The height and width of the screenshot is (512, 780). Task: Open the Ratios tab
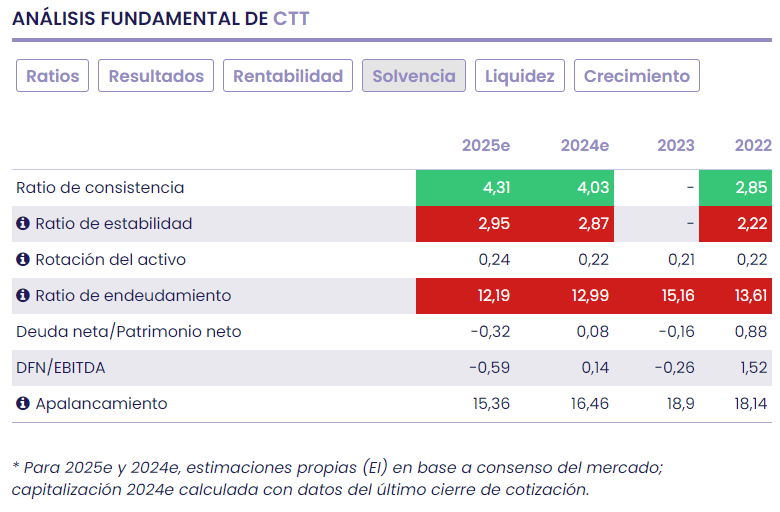(x=53, y=76)
